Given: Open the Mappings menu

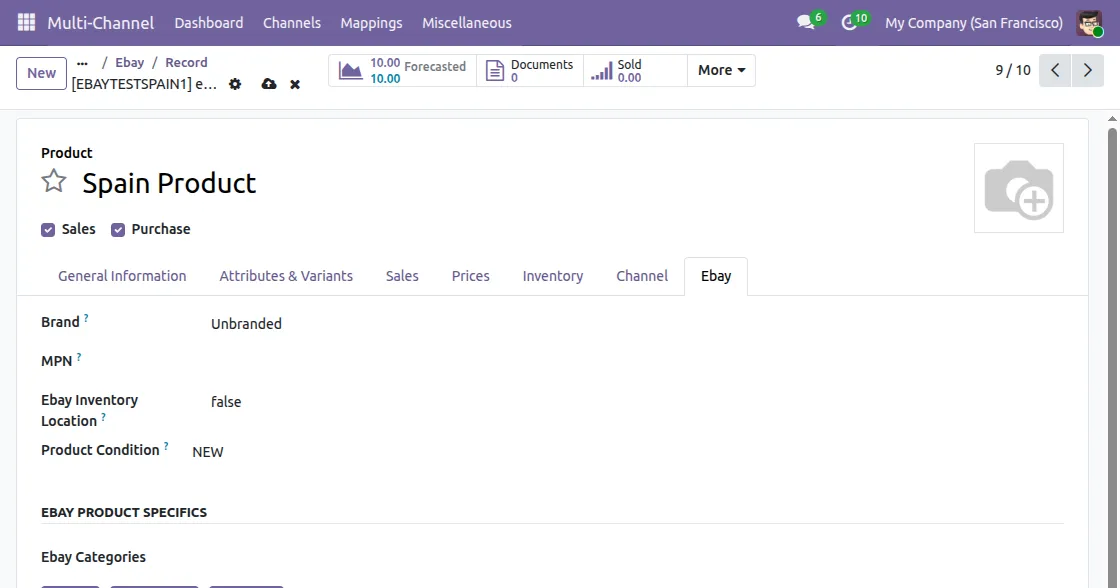Looking at the screenshot, I should pos(371,23).
